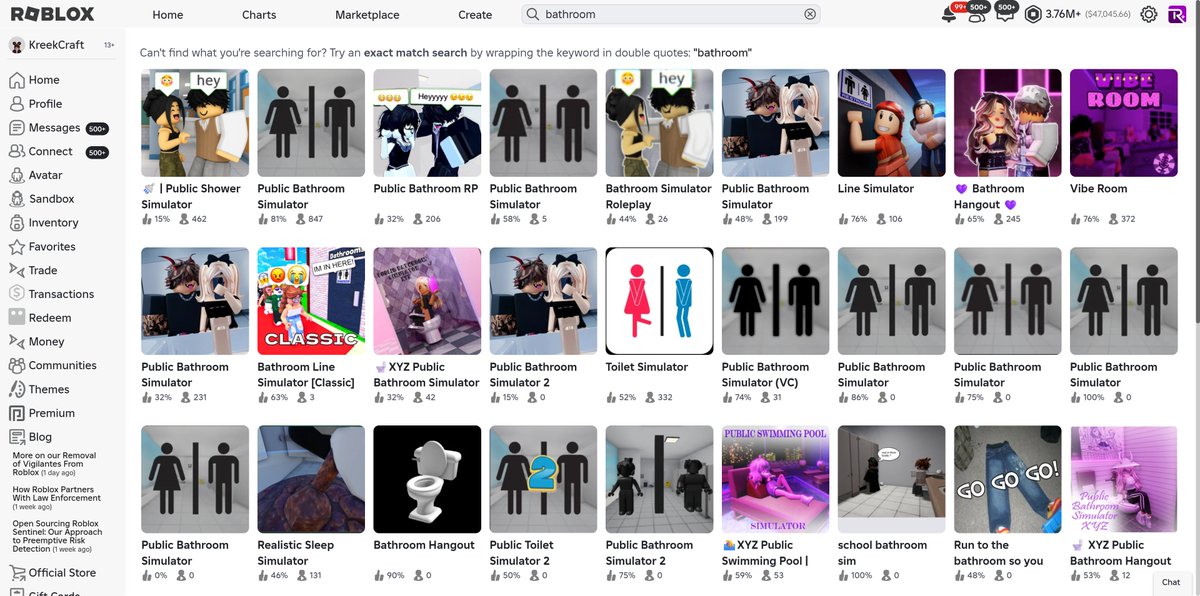Open the Chat button at bottom right
Viewport: 1200px width, 596px height.
[x=1172, y=582]
